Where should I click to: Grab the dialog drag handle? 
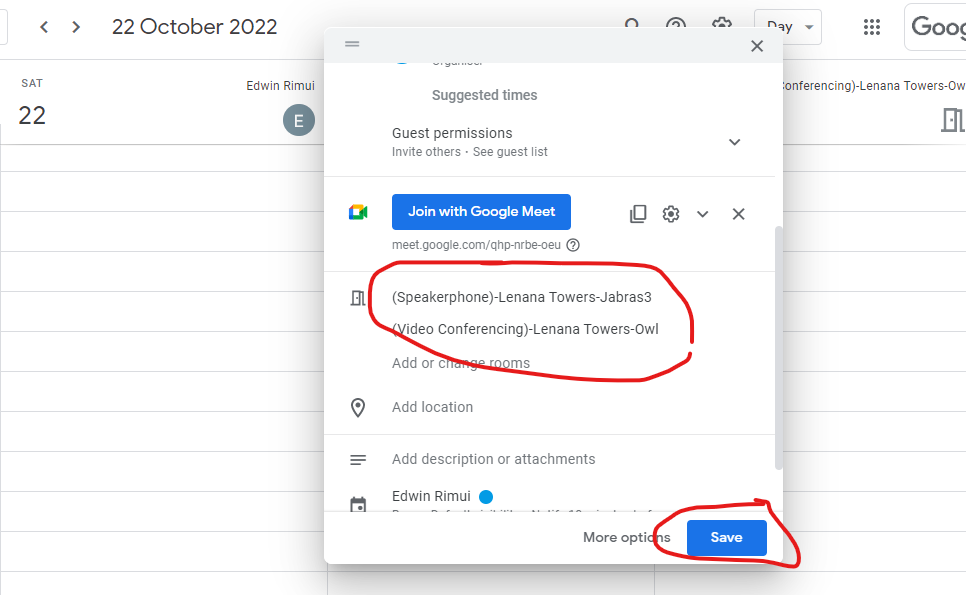352,44
